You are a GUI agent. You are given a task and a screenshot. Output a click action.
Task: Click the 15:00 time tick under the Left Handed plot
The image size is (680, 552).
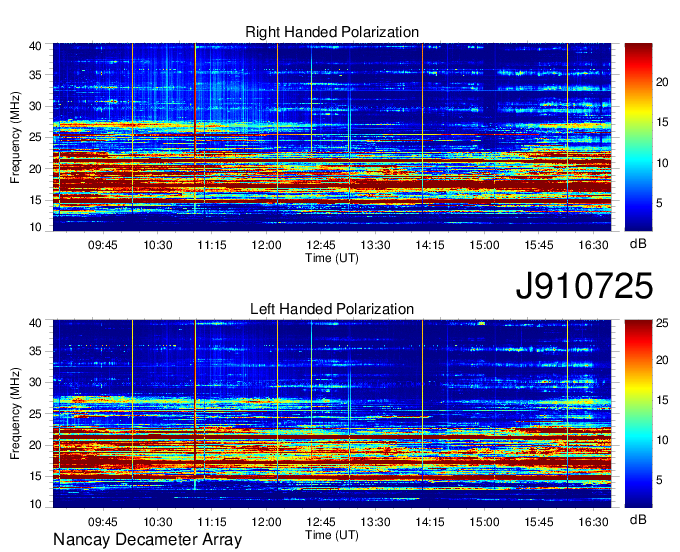pyautogui.click(x=484, y=522)
